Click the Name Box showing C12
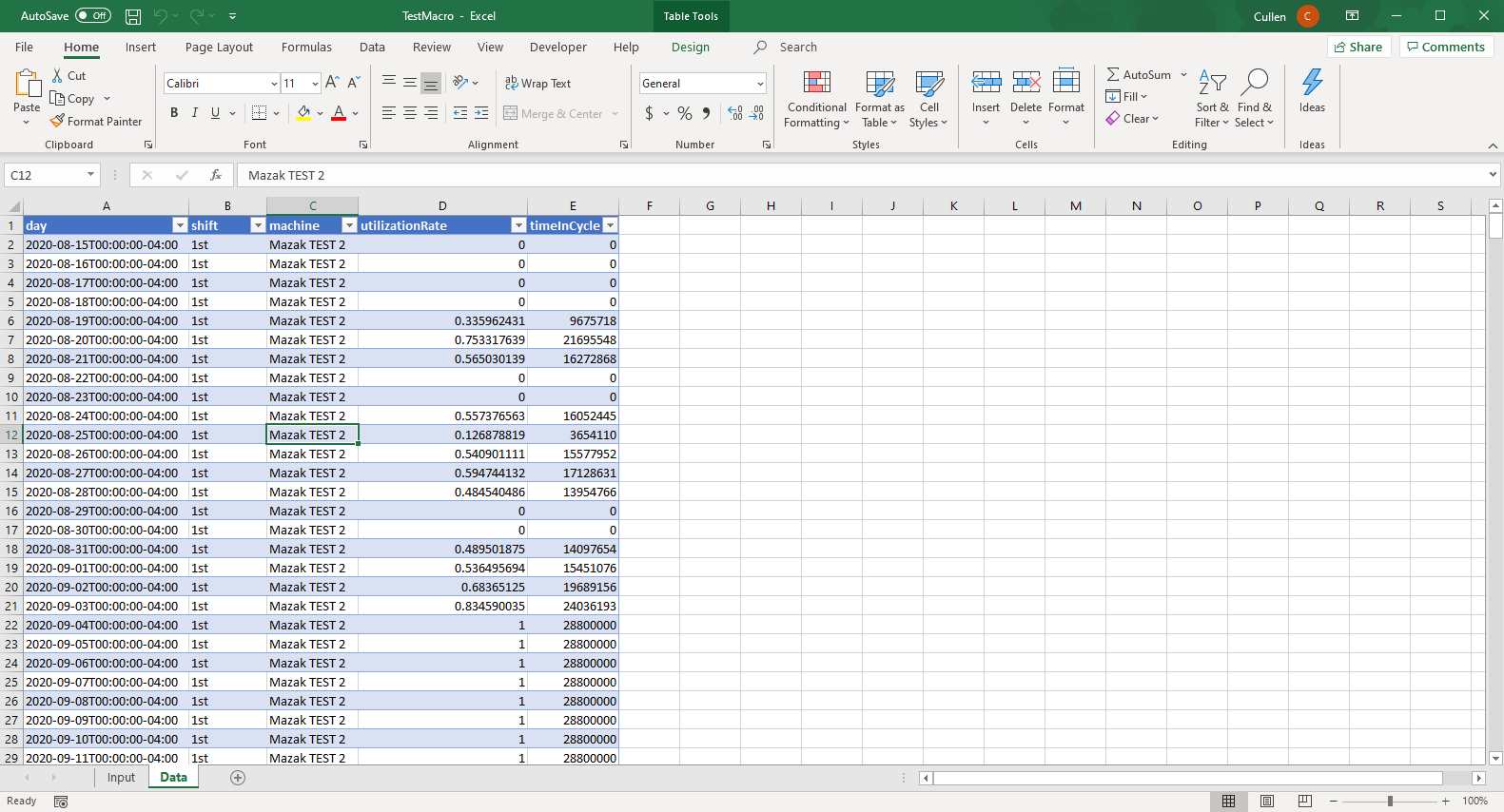Viewport: 1504px width, 812px height. 48,175
